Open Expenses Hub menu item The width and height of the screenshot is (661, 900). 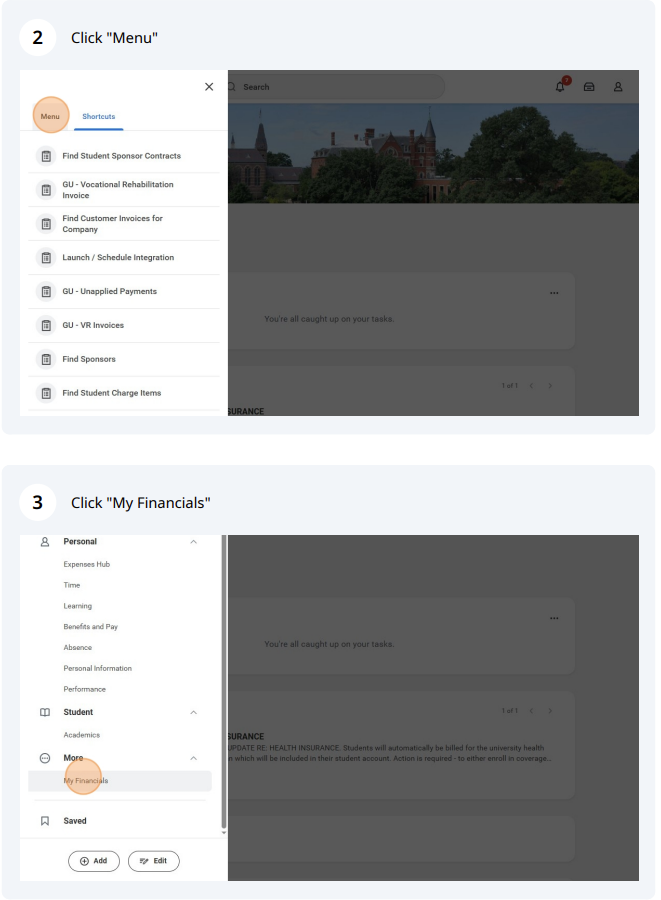(87, 564)
